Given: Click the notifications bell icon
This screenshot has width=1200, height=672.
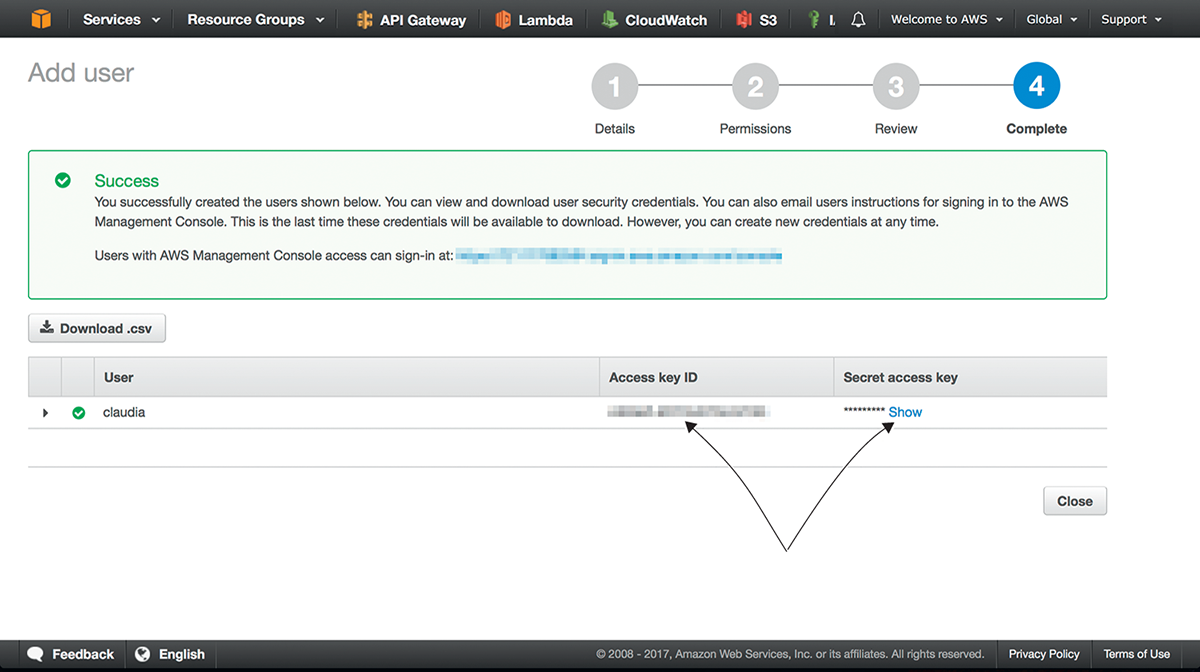Looking at the screenshot, I should [858, 20].
